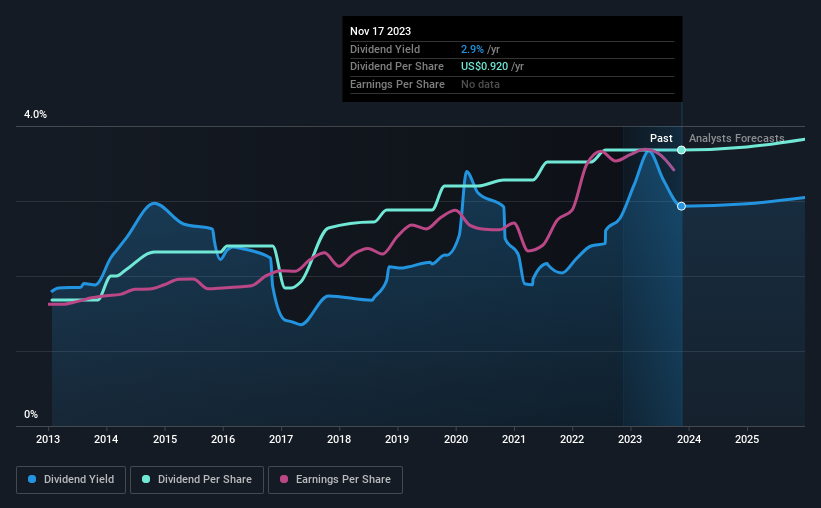Viewport: 821px width, 508px height.
Task: Click the 2023 x-axis label
Action: tap(630, 439)
